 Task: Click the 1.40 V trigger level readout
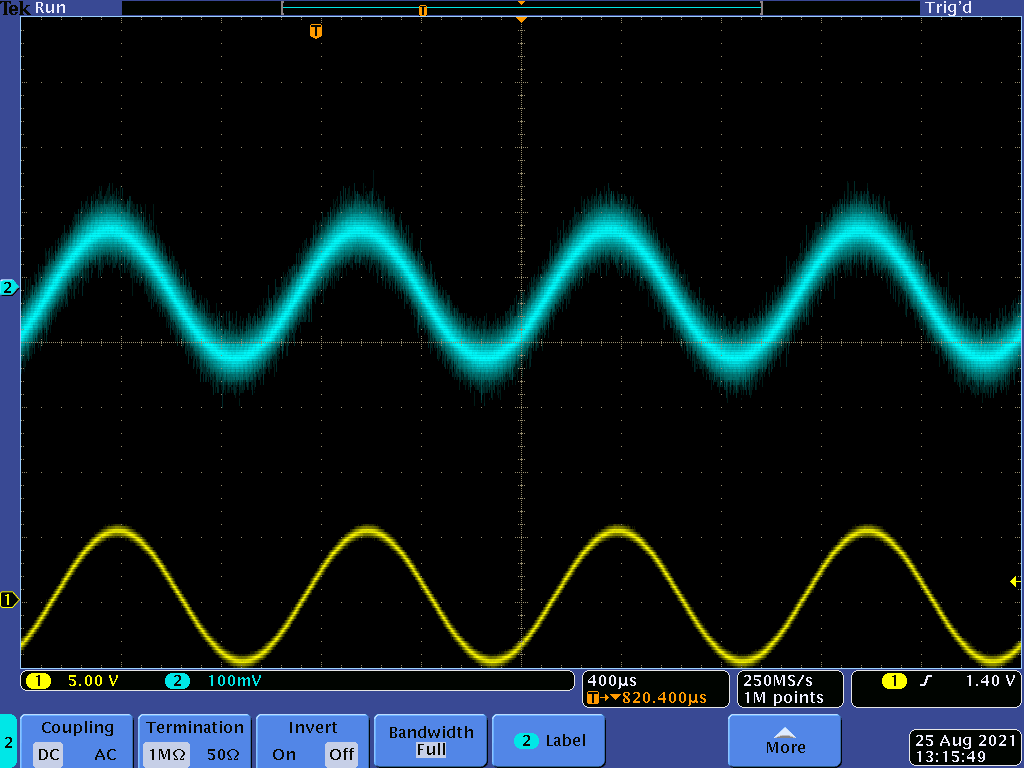tap(990, 681)
